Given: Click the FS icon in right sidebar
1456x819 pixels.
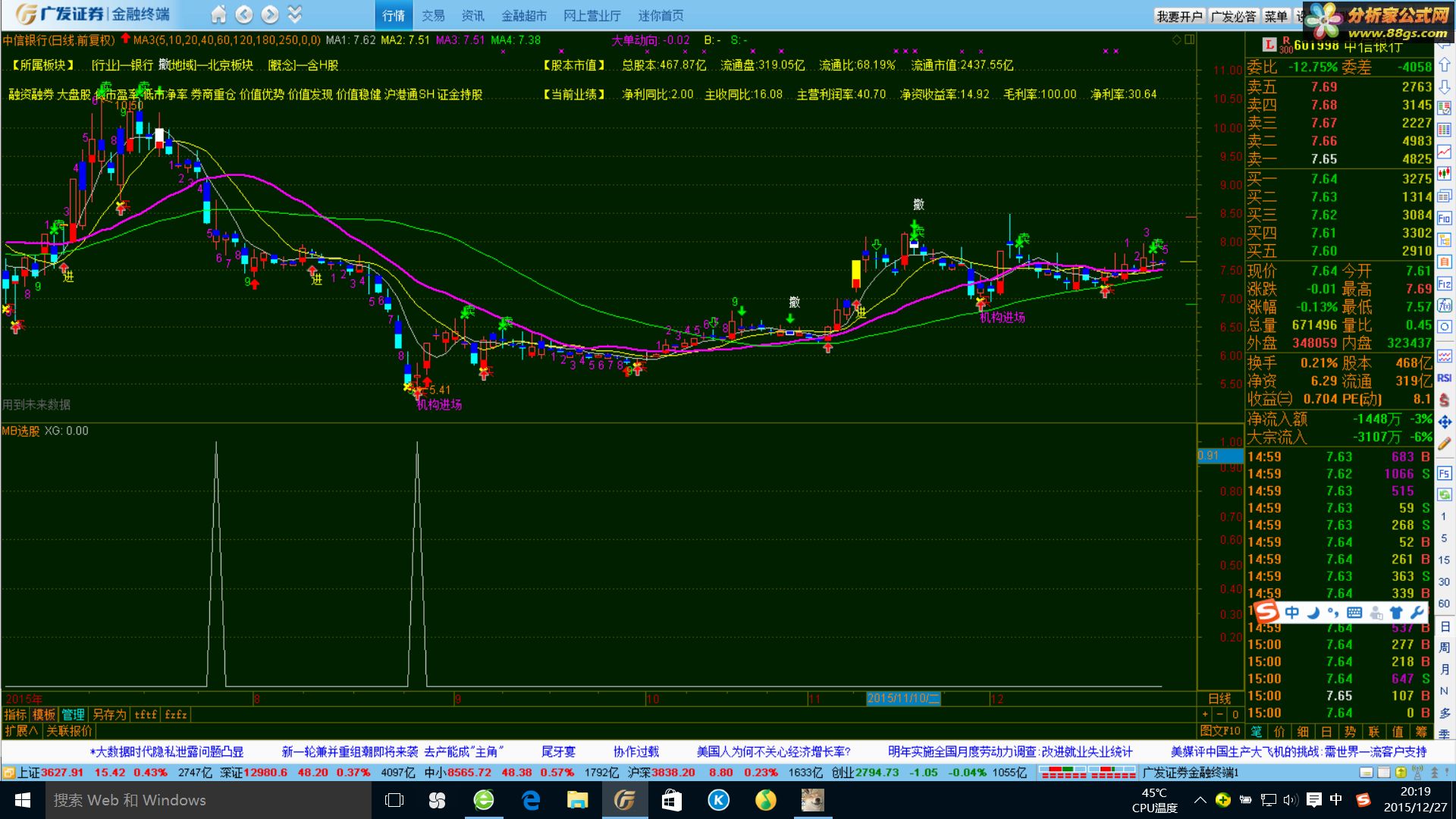Looking at the screenshot, I should (1445, 474).
